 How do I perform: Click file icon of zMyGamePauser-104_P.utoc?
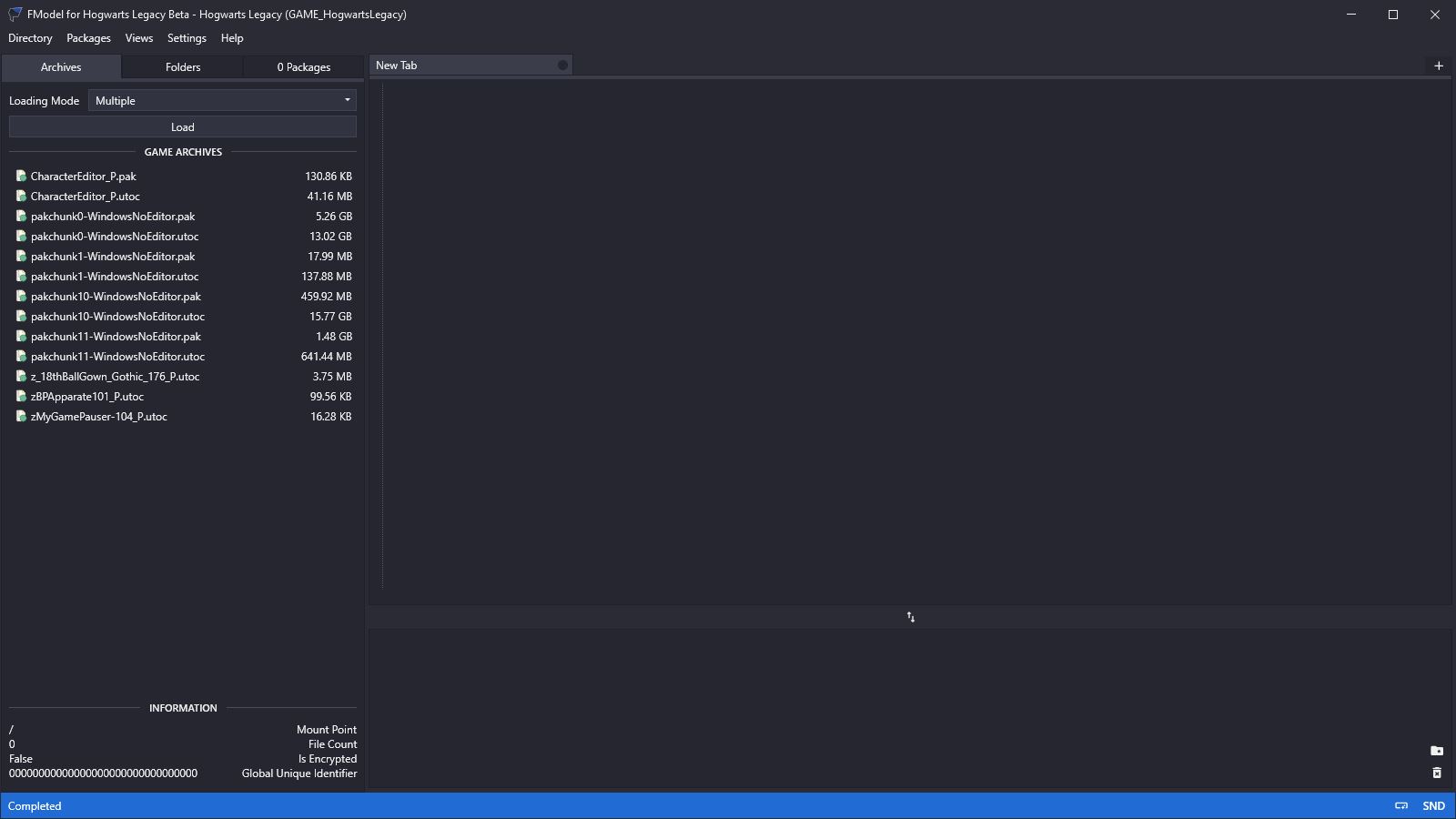coord(21,416)
